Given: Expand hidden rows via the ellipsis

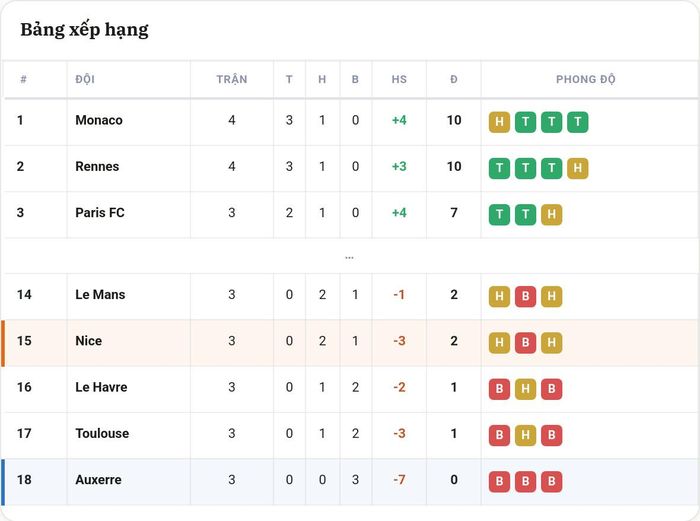Looking at the screenshot, I should tap(349, 258).
